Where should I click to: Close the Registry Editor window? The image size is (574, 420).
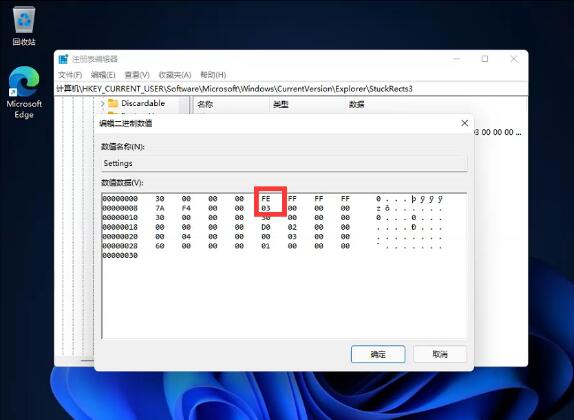tap(514, 59)
